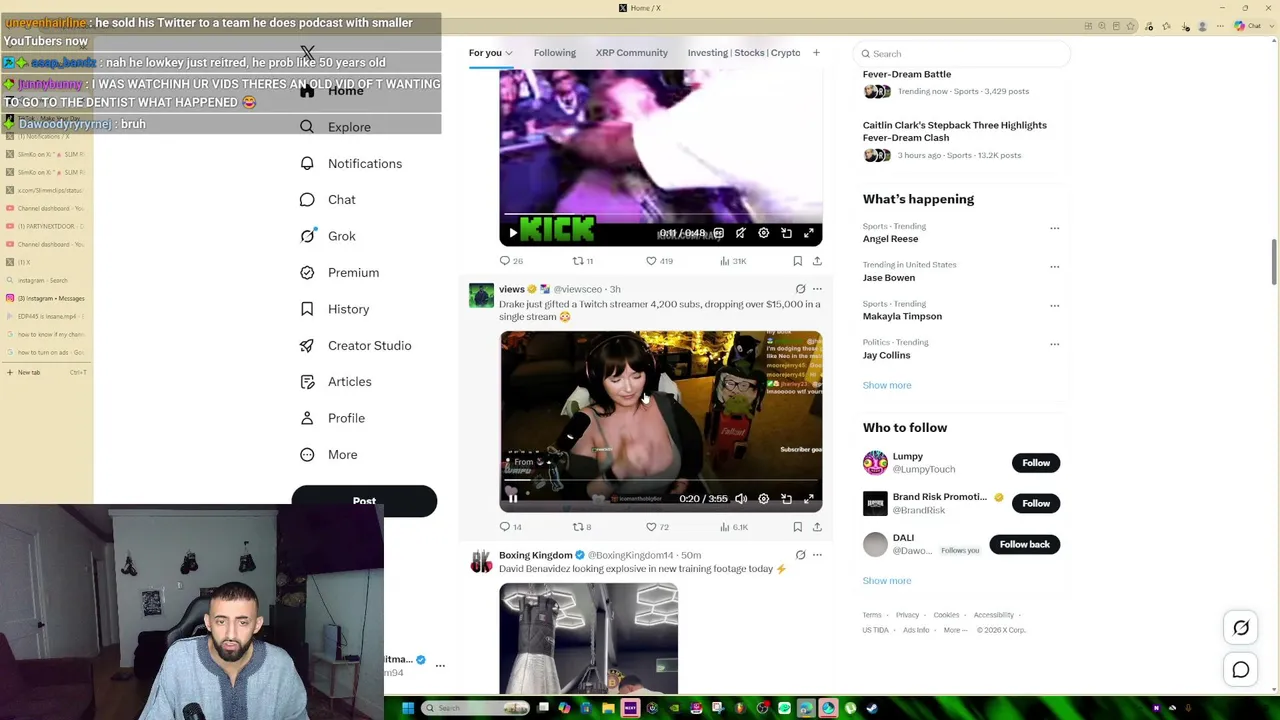
Task: Open the Windows taskbar Search field
Action: (x=474, y=709)
